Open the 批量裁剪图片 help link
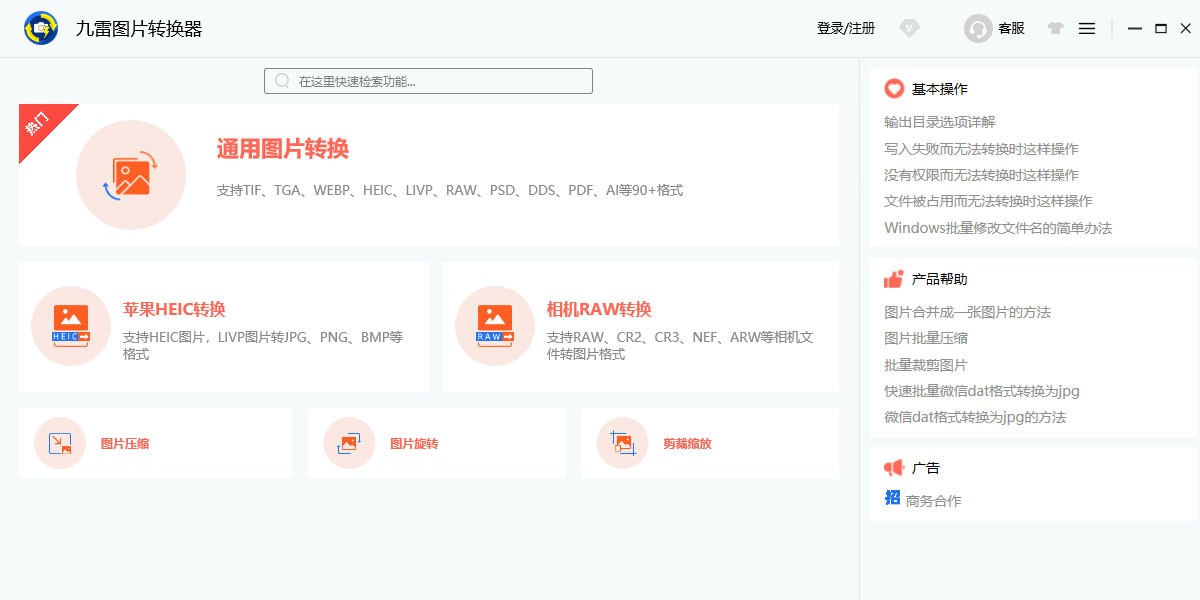 pyautogui.click(x=925, y=365)
